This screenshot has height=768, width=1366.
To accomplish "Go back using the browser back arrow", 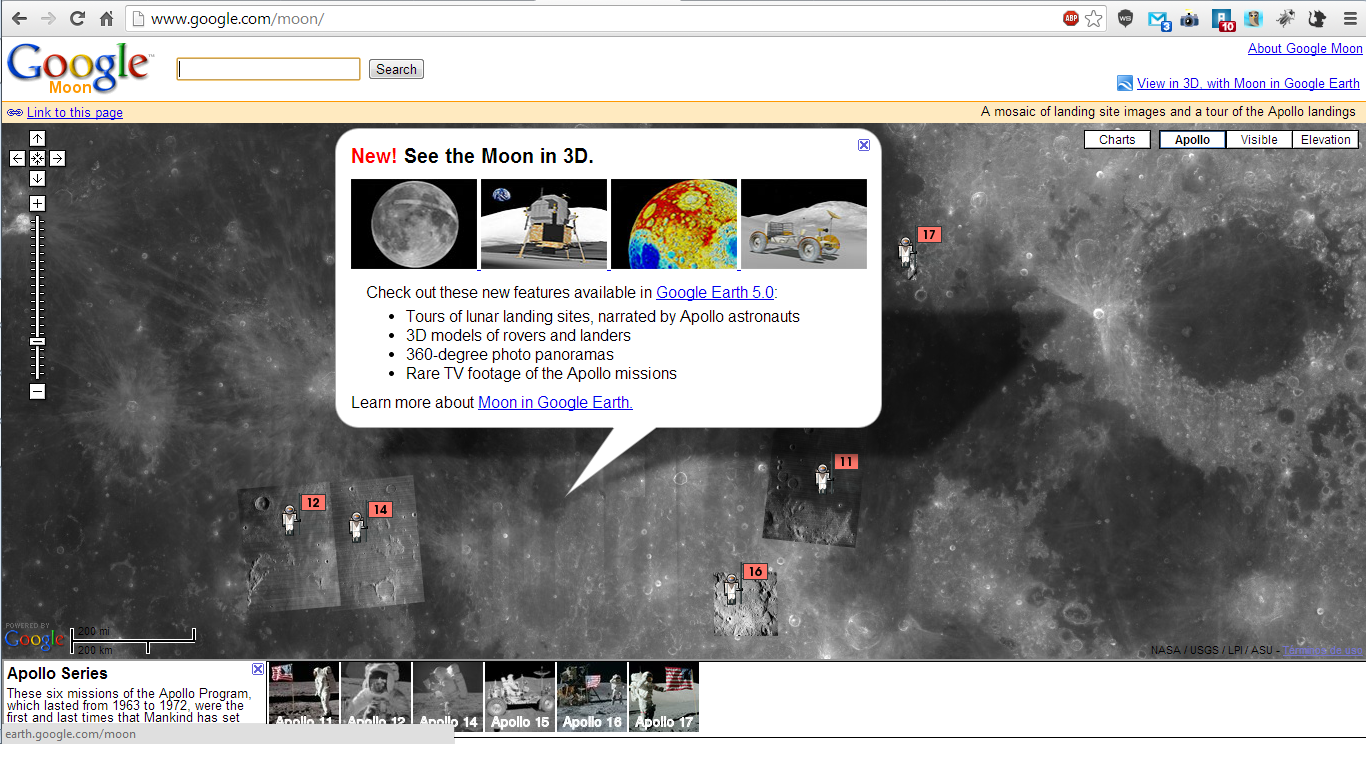I will [x=19, y=18].
